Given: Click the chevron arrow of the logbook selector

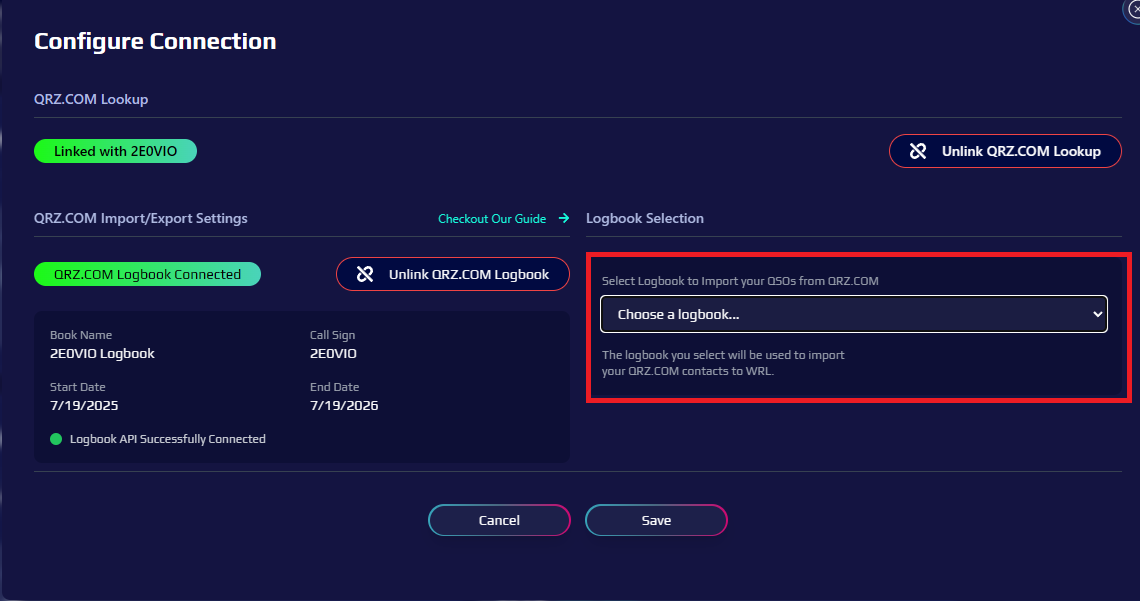Looking at the screenshot, I should coord(1097,314).
